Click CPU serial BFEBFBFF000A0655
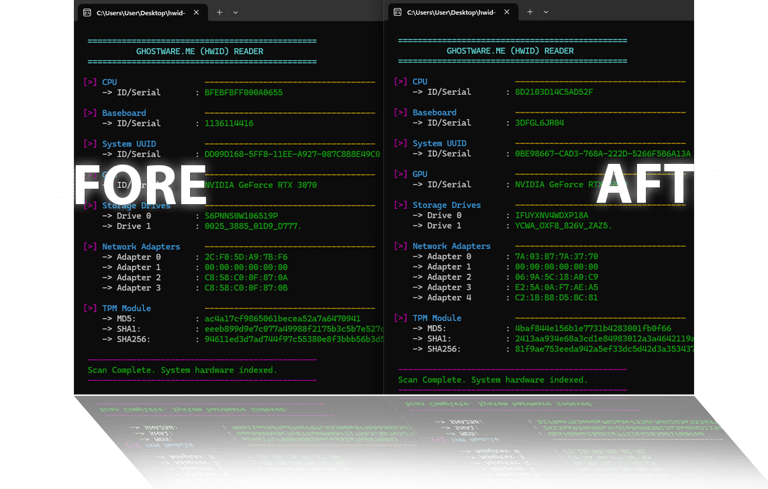Screen dimensions: 768x489 coord(243,92)
